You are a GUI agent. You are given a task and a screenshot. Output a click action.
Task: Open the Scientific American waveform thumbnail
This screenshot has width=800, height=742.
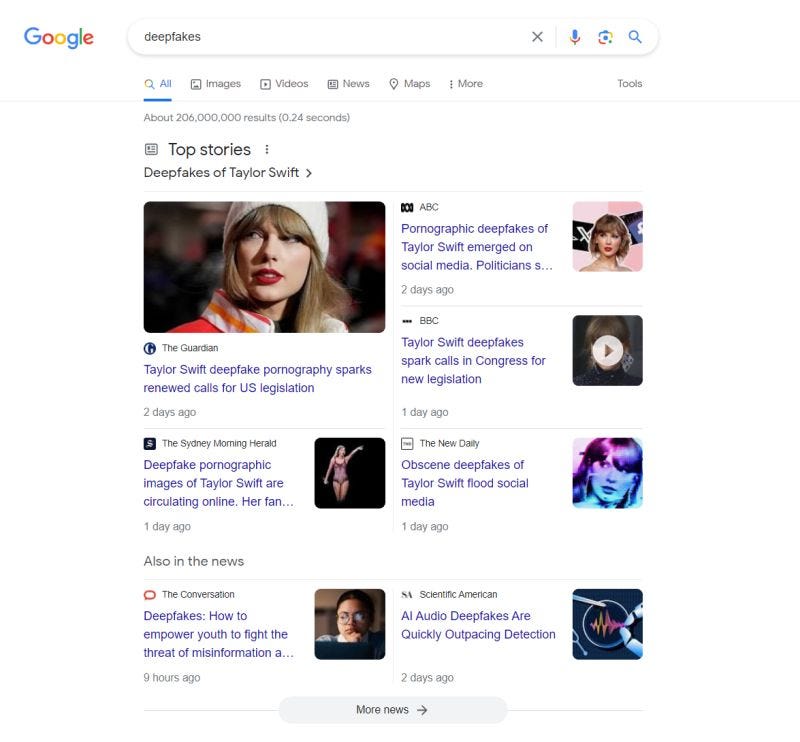pos(607,624)
